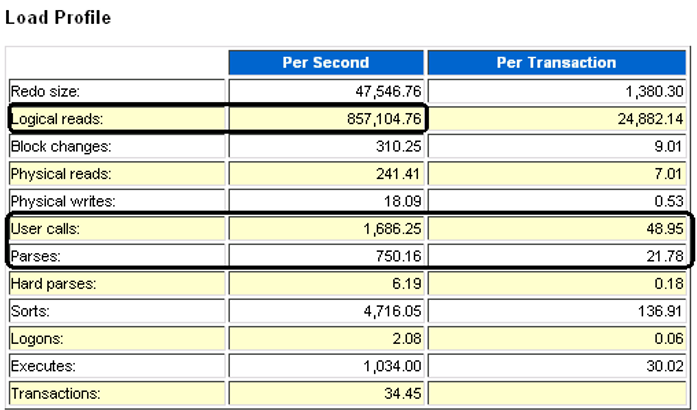Select the Executes row label
697x410 pixels.
(43, 366)
